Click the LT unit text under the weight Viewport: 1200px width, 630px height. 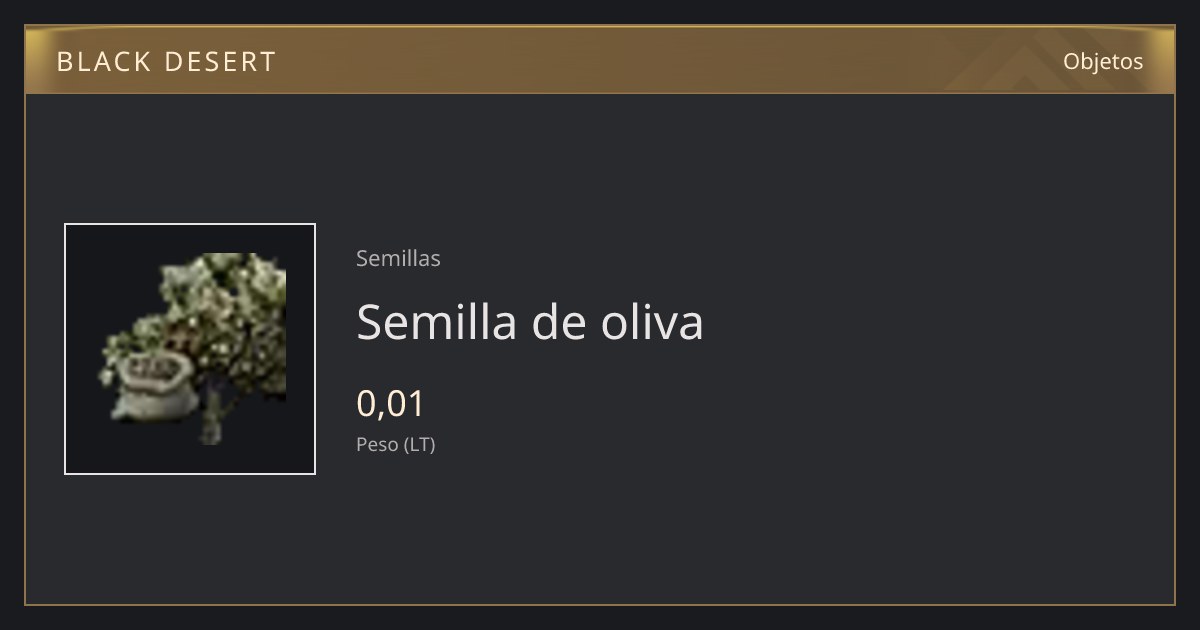point(420,444)
